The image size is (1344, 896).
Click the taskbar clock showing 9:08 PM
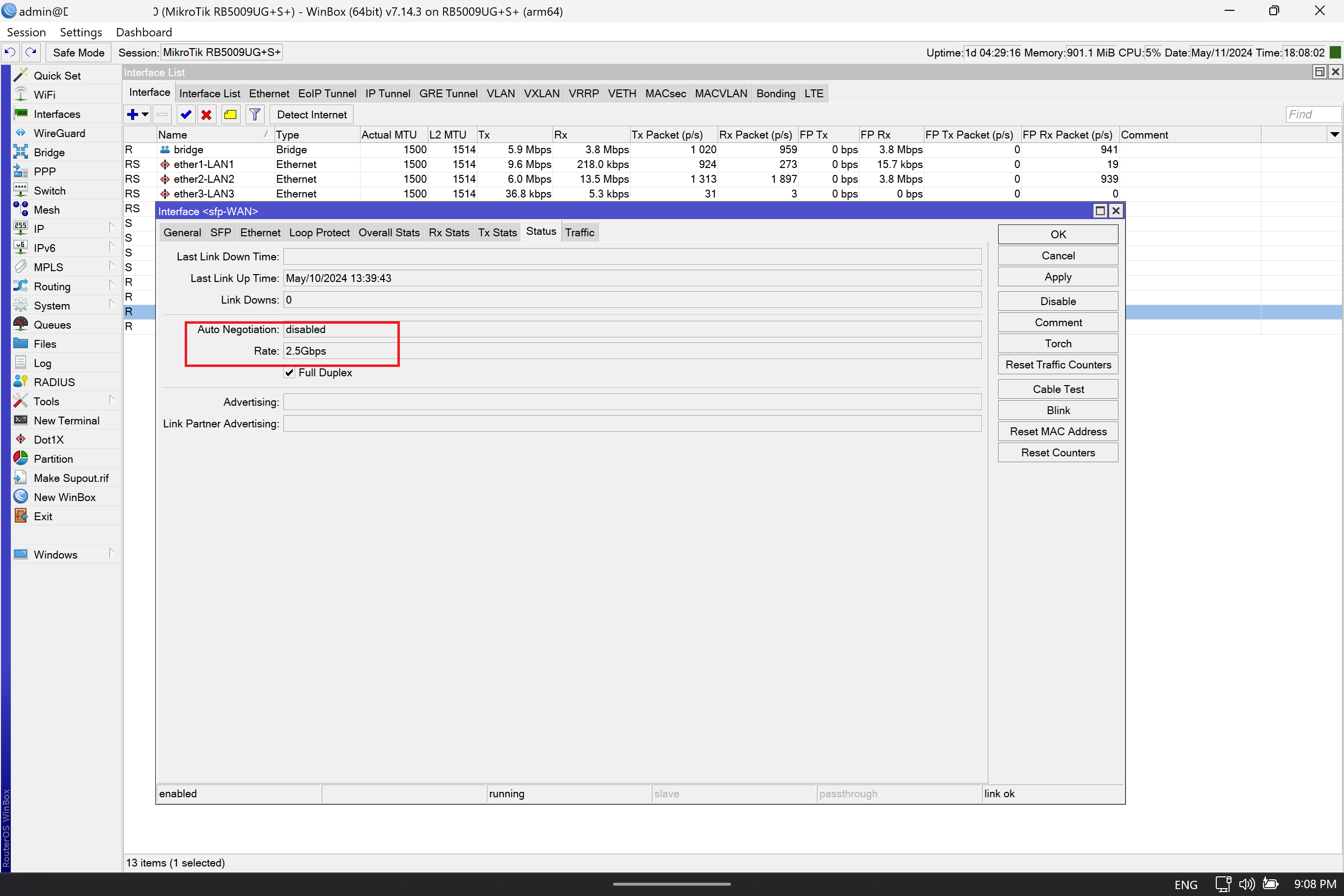1315,884
